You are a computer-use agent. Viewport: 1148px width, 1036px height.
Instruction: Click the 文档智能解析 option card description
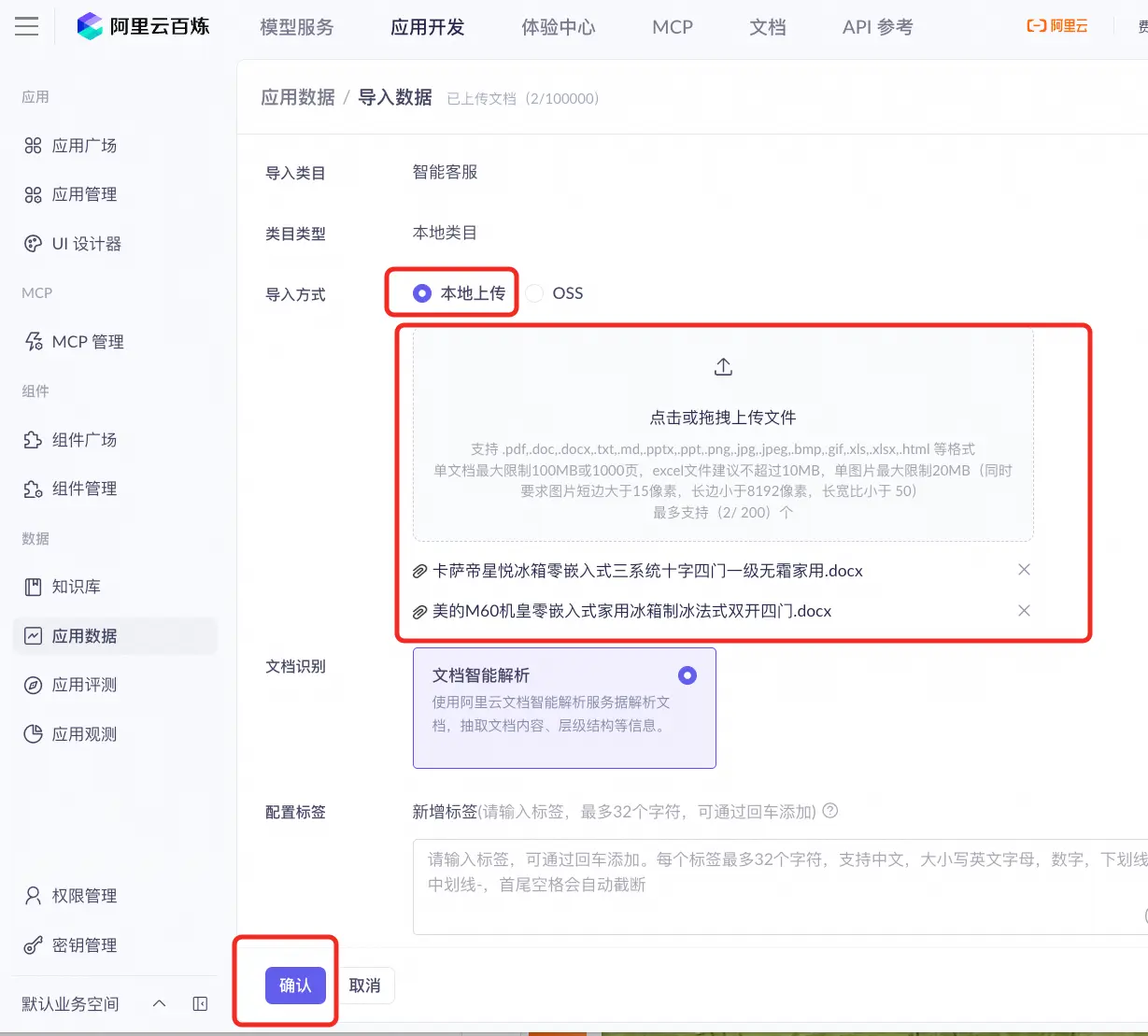pyautogui.click(x=551, y=714)
